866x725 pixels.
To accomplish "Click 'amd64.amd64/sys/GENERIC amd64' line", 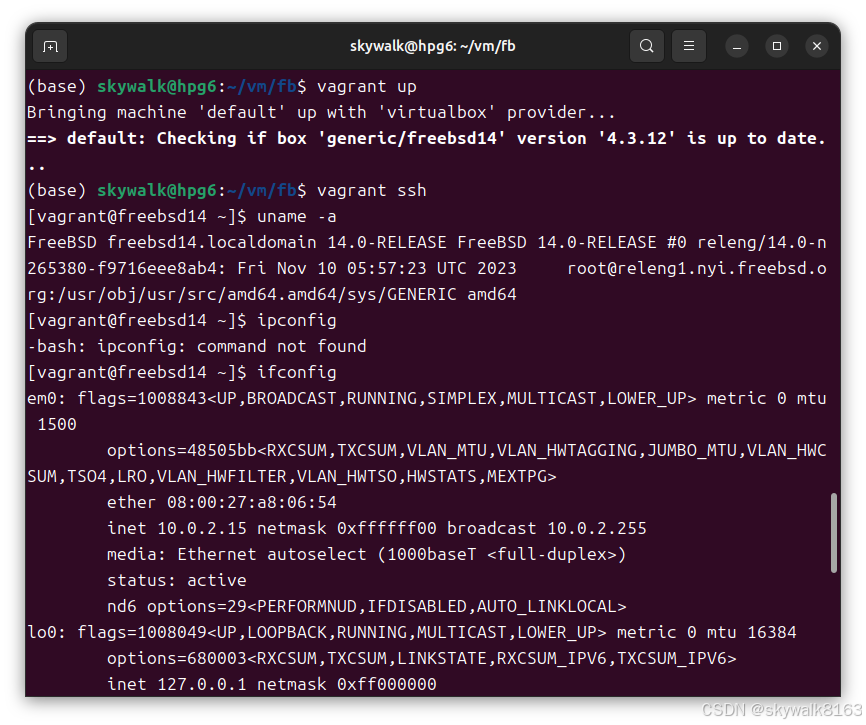I will point(272,294).
